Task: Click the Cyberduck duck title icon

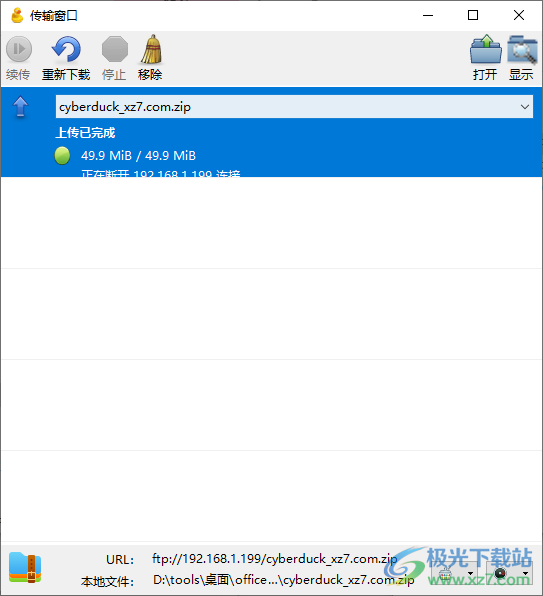Action: point(17,16)
